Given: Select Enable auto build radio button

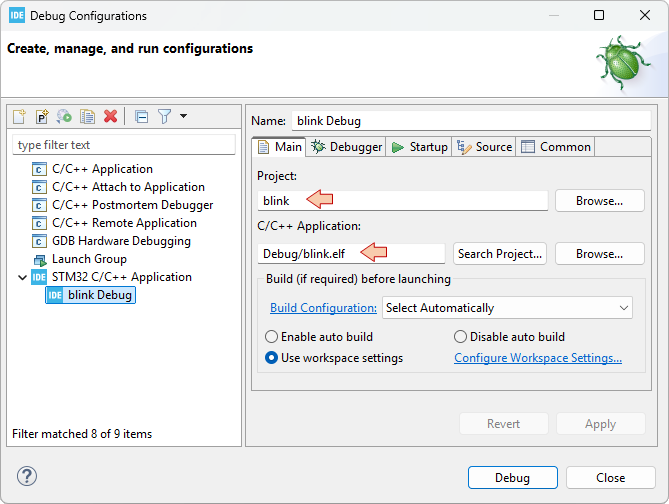Looking at the screenshot, I should coord(271,337).
